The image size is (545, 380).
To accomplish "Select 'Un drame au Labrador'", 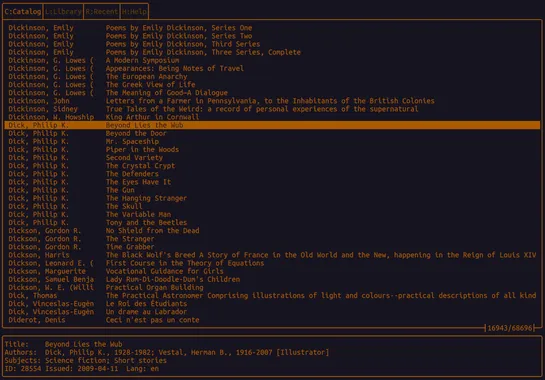I will click(272, 312).
